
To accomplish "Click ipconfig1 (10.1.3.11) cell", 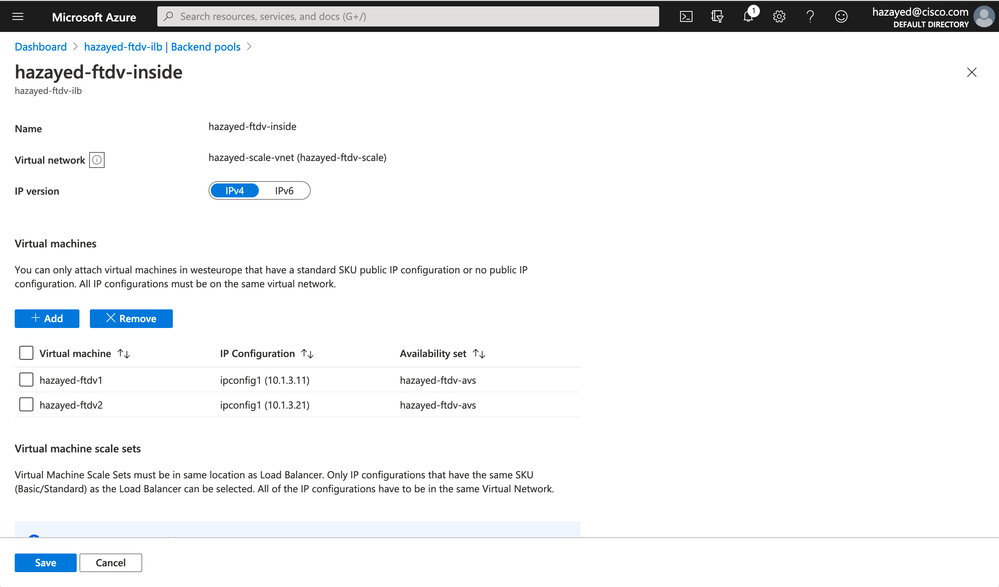I will [x=265, y=380].
